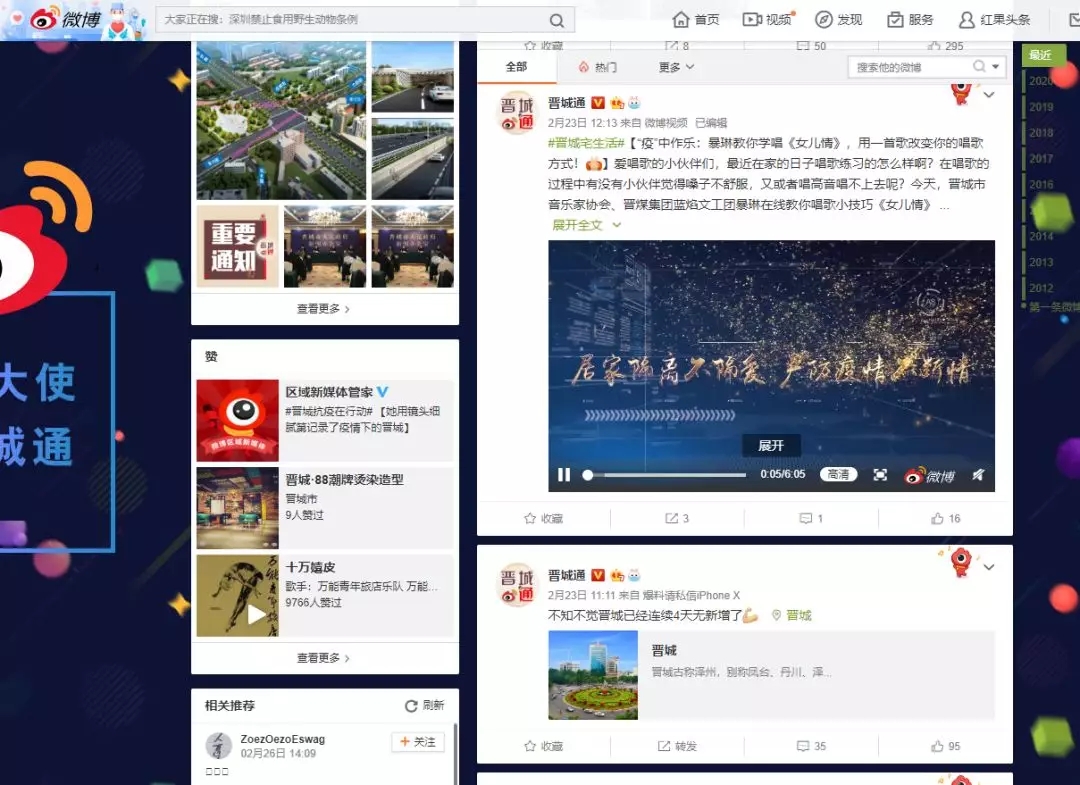Repost the video post showing 3
The height and width of the screenshot is (785, 1080).
(677, 519)
